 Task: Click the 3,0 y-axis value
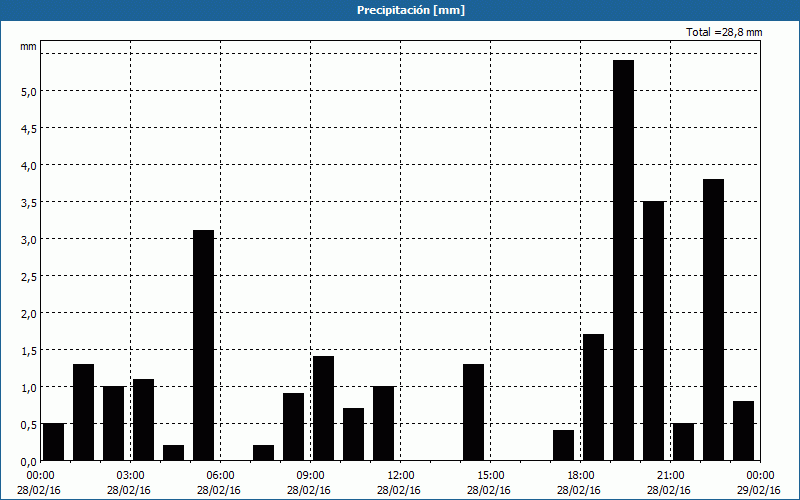tap(29, 240)
